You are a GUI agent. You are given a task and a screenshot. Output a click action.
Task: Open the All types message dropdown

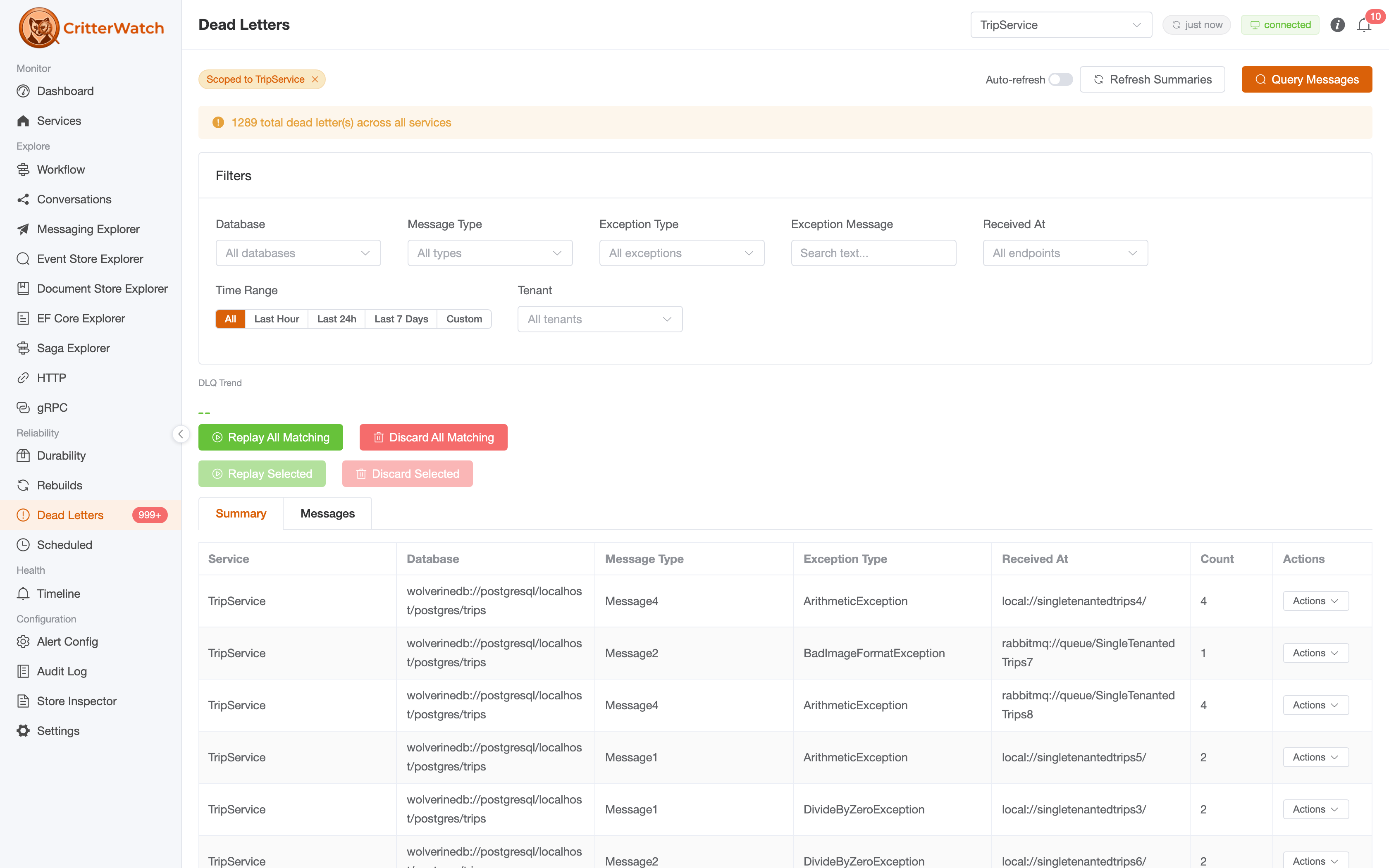tap(489, 253)
